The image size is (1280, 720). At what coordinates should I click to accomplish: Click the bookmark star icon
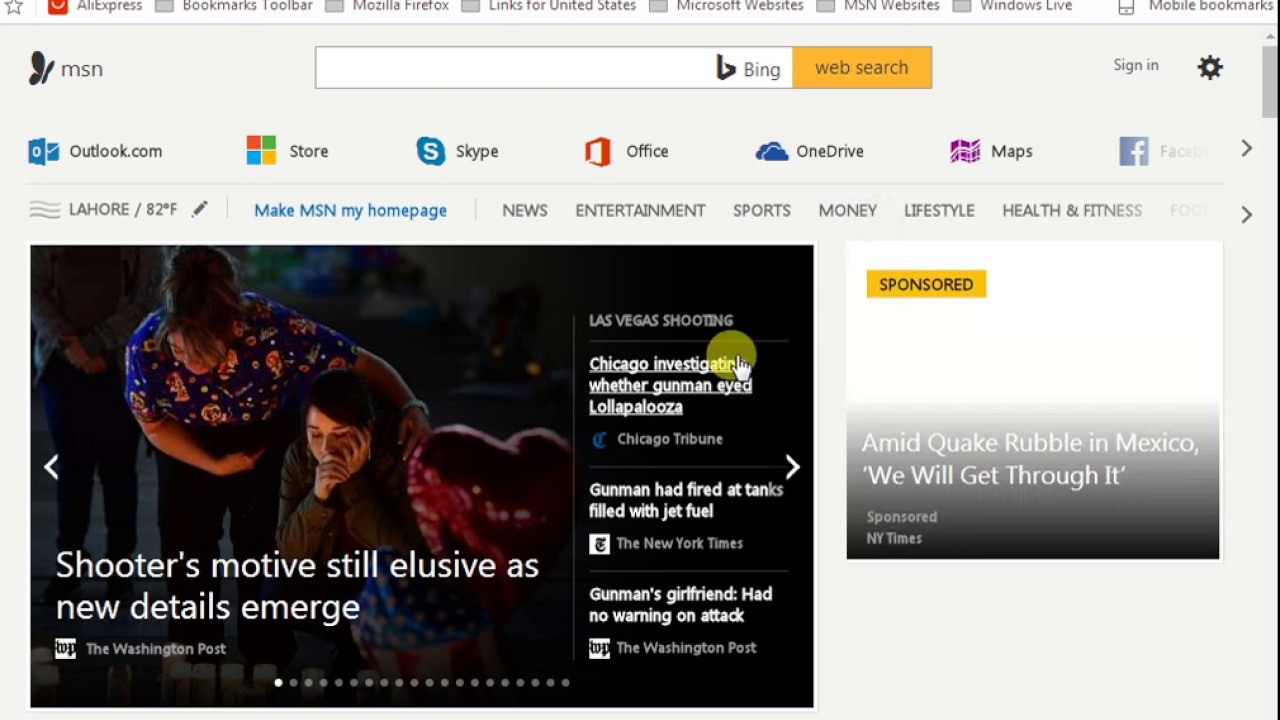pos(14,7)
